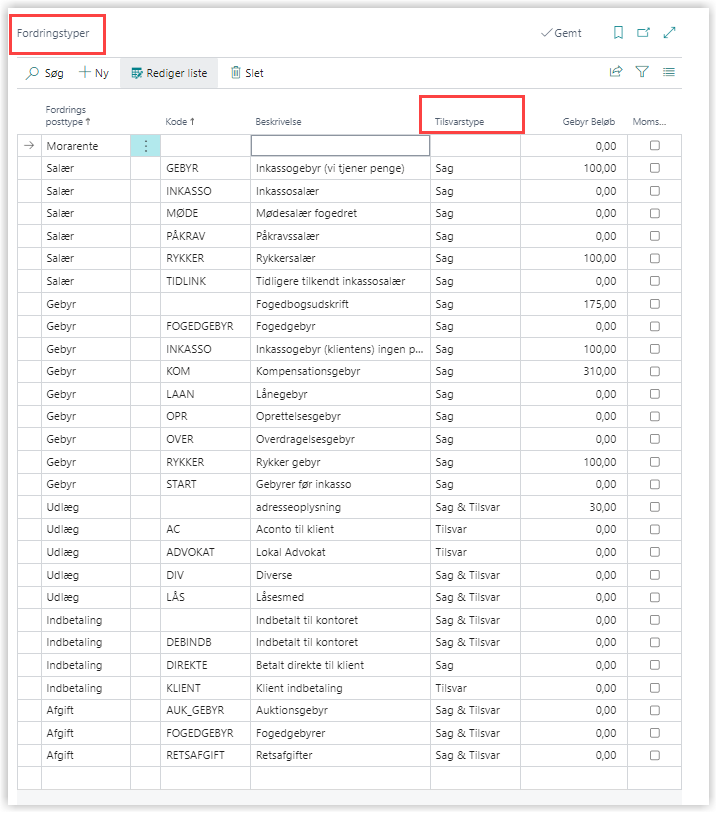
Task: Click Beskrivelse input field in first row
Action: 340,146
